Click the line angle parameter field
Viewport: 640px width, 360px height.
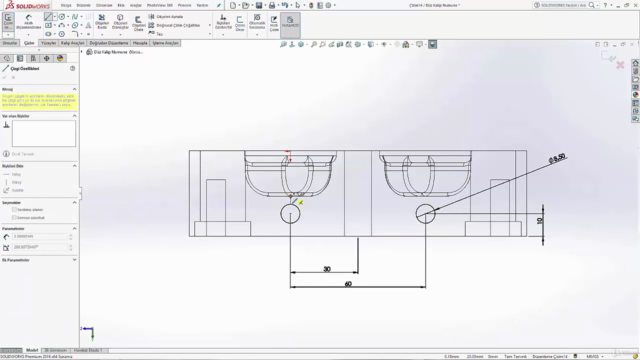coord(40,247)
